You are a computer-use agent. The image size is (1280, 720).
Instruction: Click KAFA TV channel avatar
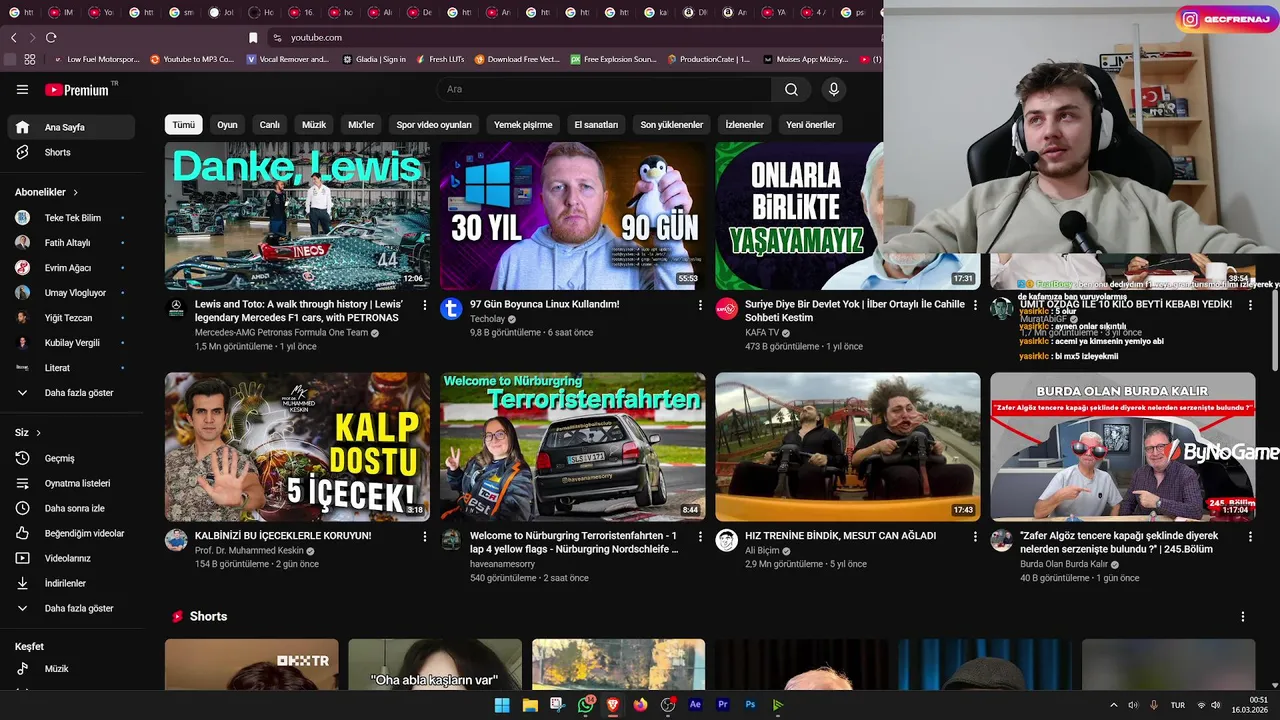click(x=727, y=309)
